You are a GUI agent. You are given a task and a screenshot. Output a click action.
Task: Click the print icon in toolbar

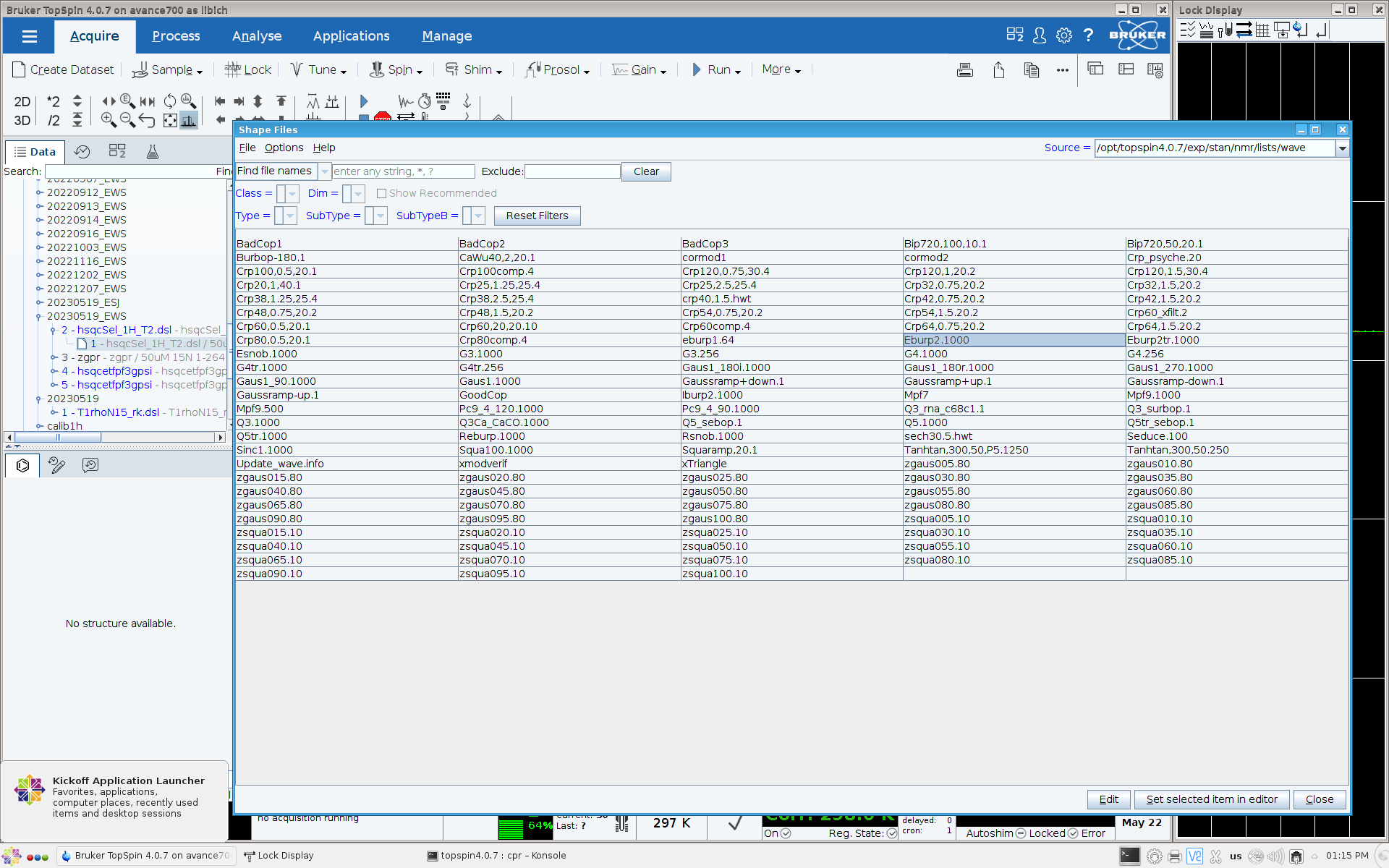point(964,70)
